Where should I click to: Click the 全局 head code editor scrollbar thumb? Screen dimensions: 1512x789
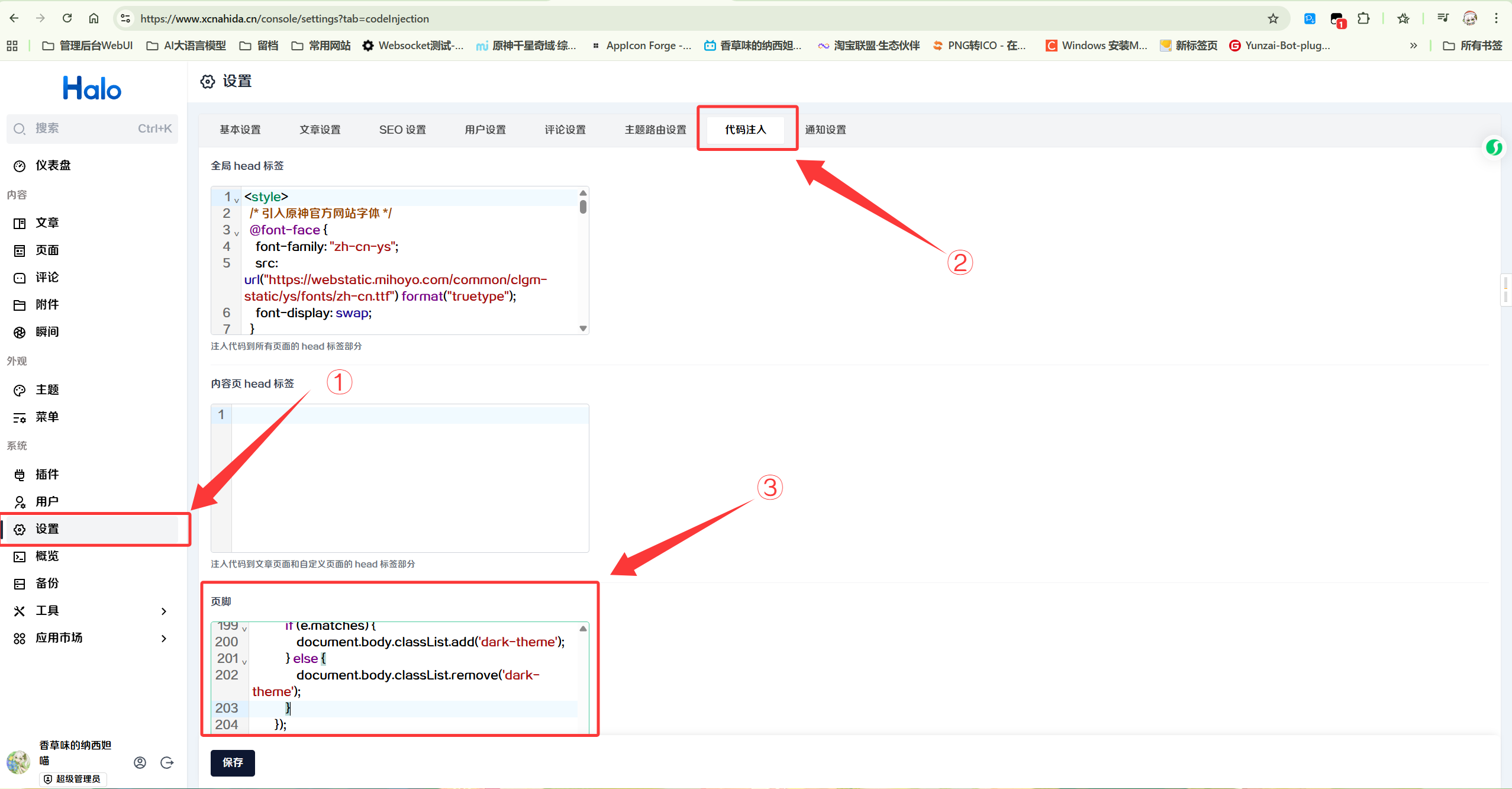coord(583,207)
